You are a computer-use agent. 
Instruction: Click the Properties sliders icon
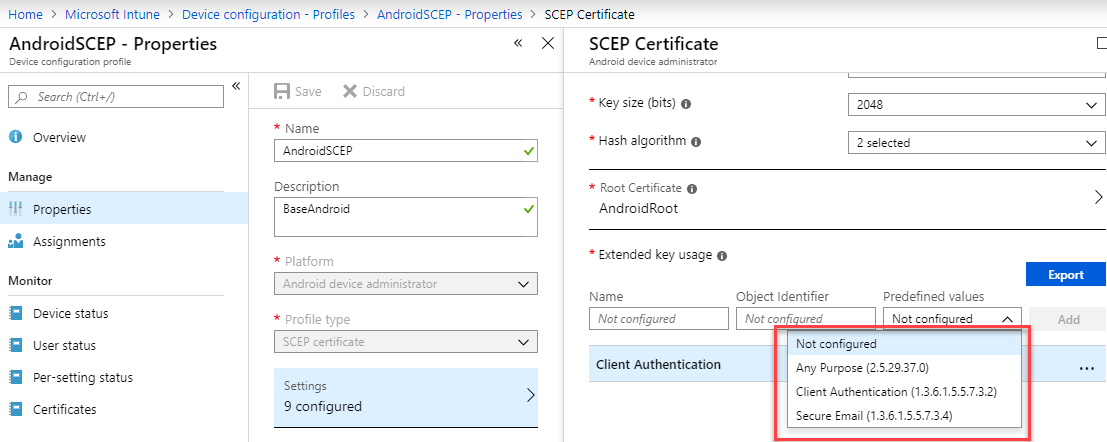tap(15, 209)
